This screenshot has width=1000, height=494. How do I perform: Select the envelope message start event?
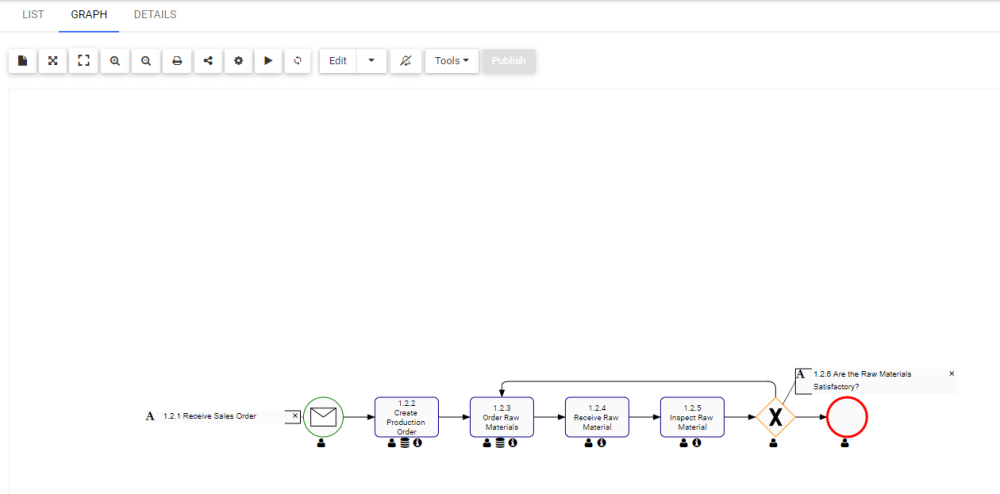tap(323, 418)
